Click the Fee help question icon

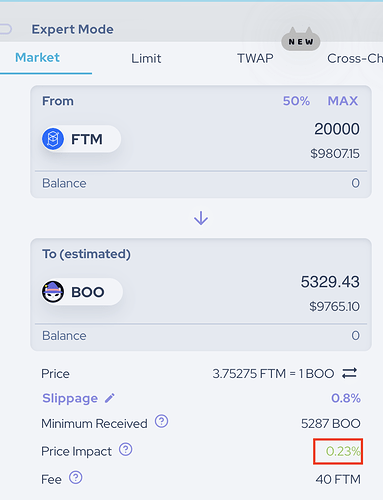click(76, 477)
